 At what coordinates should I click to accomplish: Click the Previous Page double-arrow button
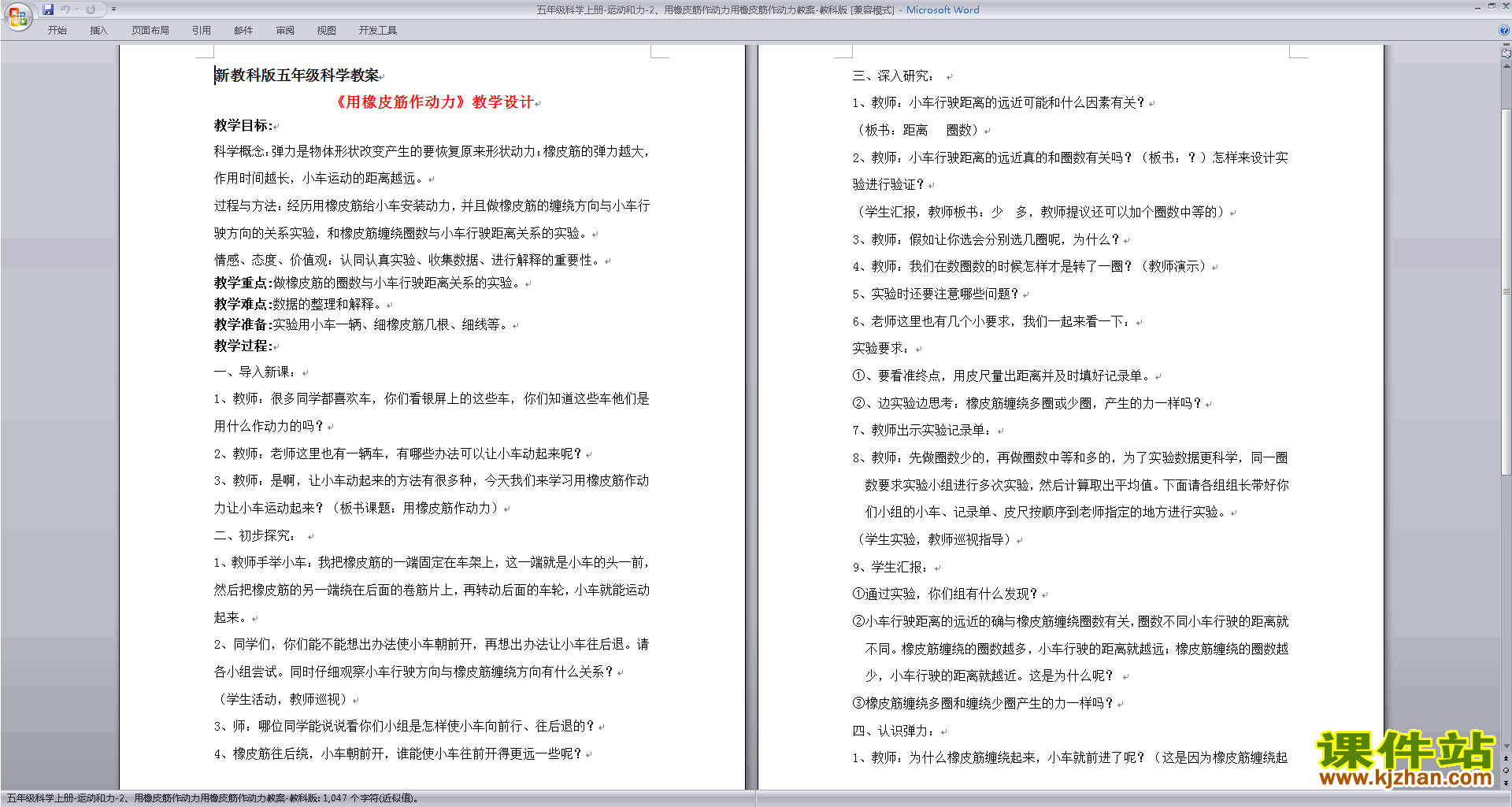coord(1506,758)
